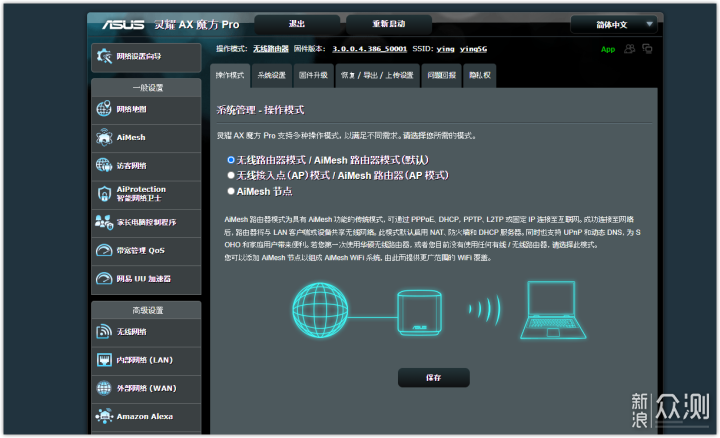Click the 网络地图 globe icon
The image size is (720, 438).
point(104,109)
